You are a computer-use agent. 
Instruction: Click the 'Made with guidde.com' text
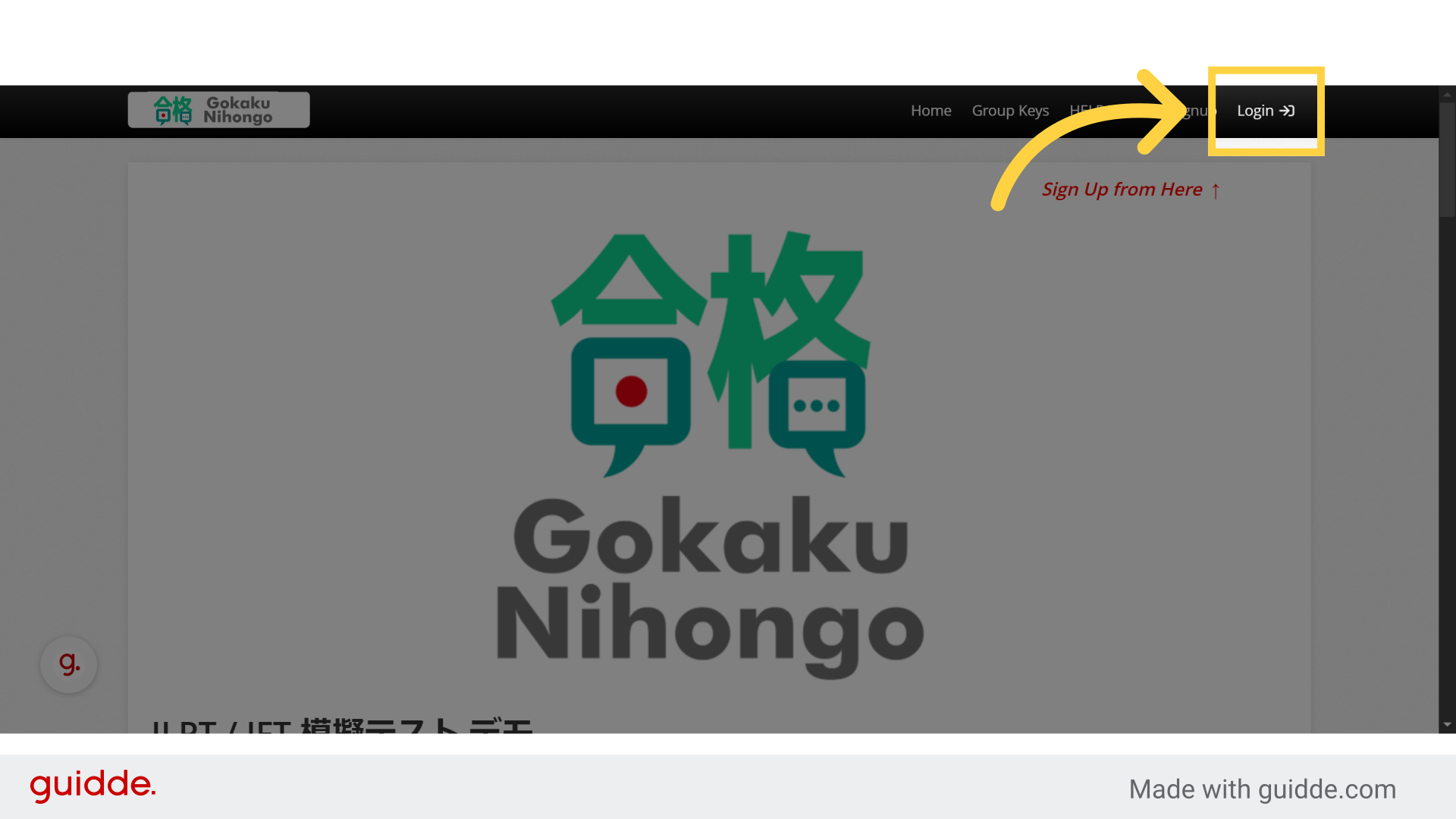pyautogui.click(x=1262, y=789)
